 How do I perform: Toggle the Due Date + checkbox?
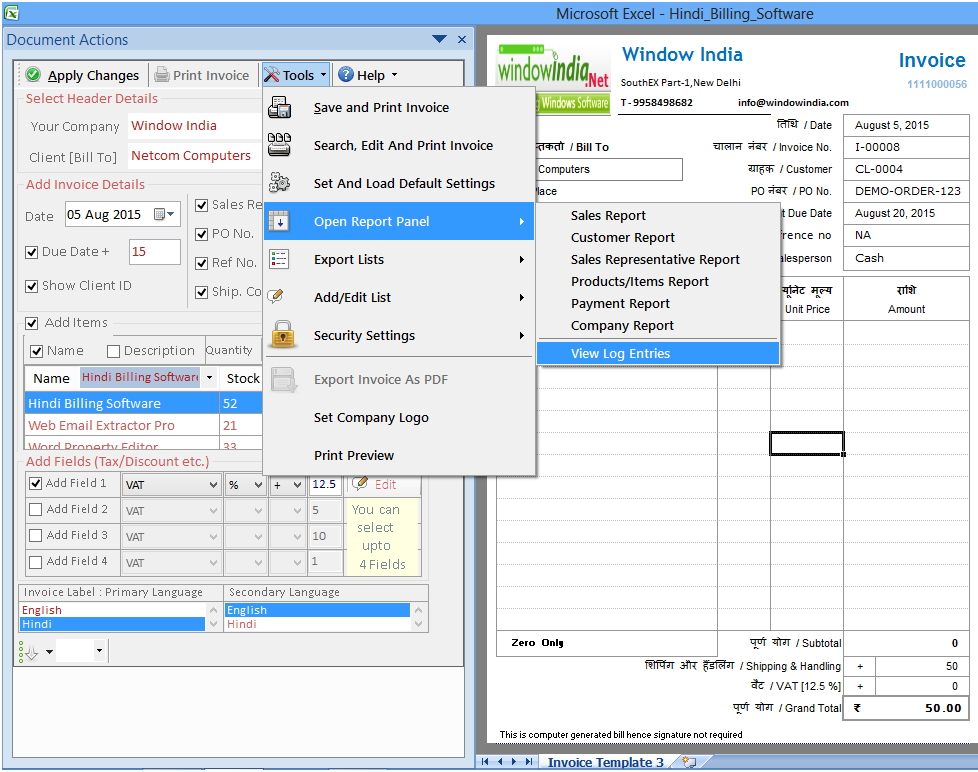31,252
